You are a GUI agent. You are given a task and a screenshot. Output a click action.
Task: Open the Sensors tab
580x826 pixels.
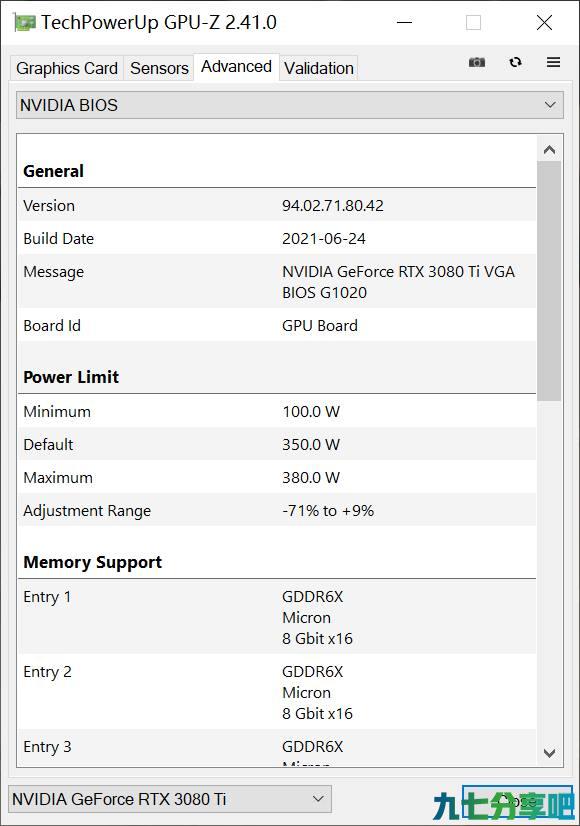(x=159, y=68)
